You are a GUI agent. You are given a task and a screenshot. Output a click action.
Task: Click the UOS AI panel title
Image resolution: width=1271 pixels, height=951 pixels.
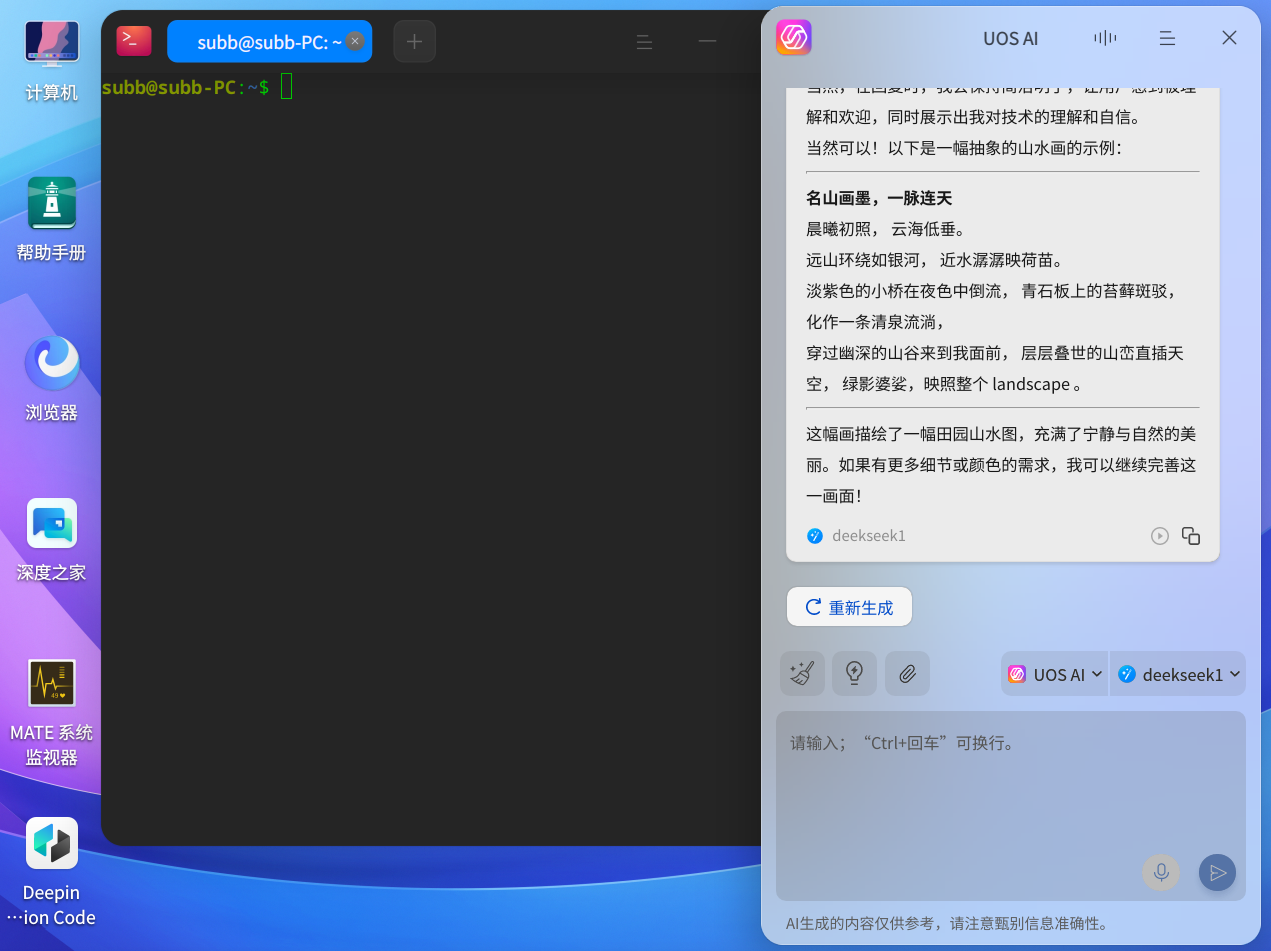tap(1010, 39)
